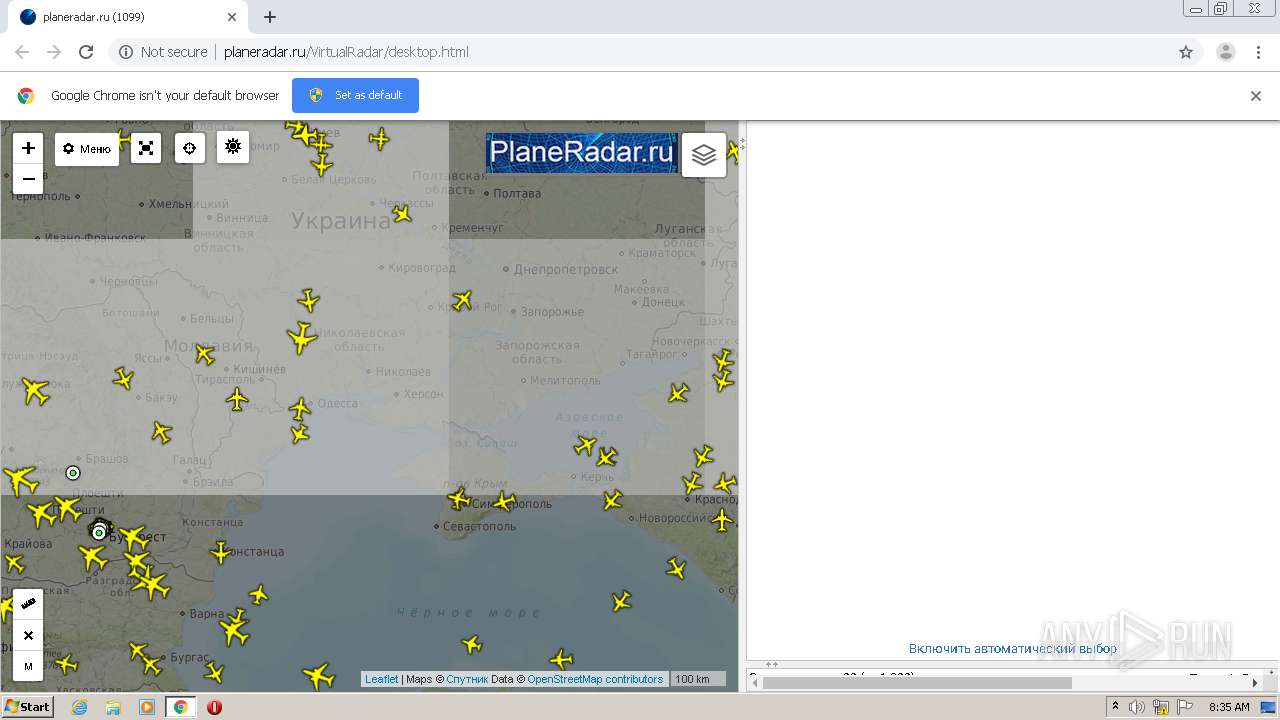Open Windows Media Player from taskbar
The width and height of the screenshot is (1280, 720).
click(x=147, y=707)
